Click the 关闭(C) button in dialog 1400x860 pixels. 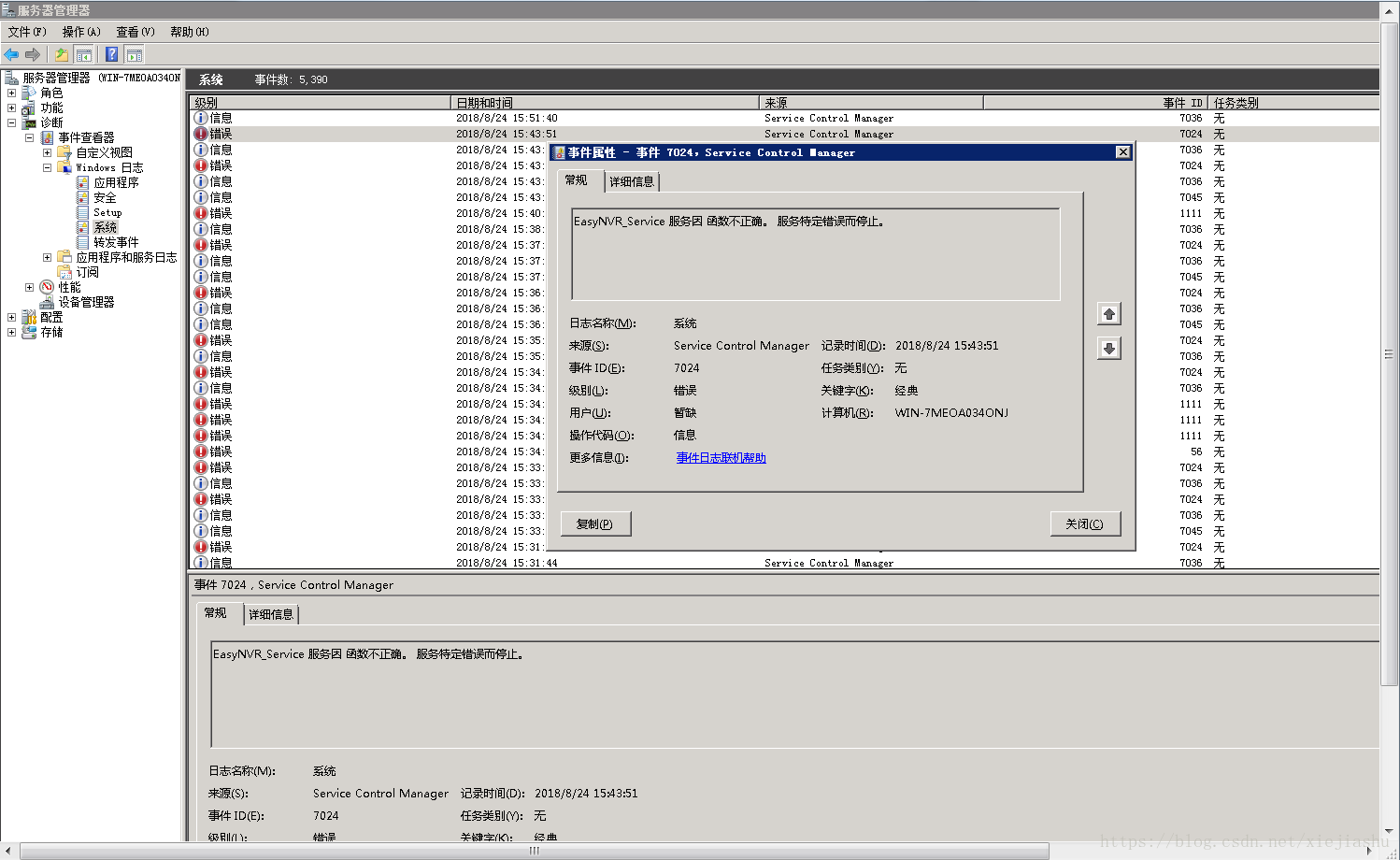(1085, 523)
